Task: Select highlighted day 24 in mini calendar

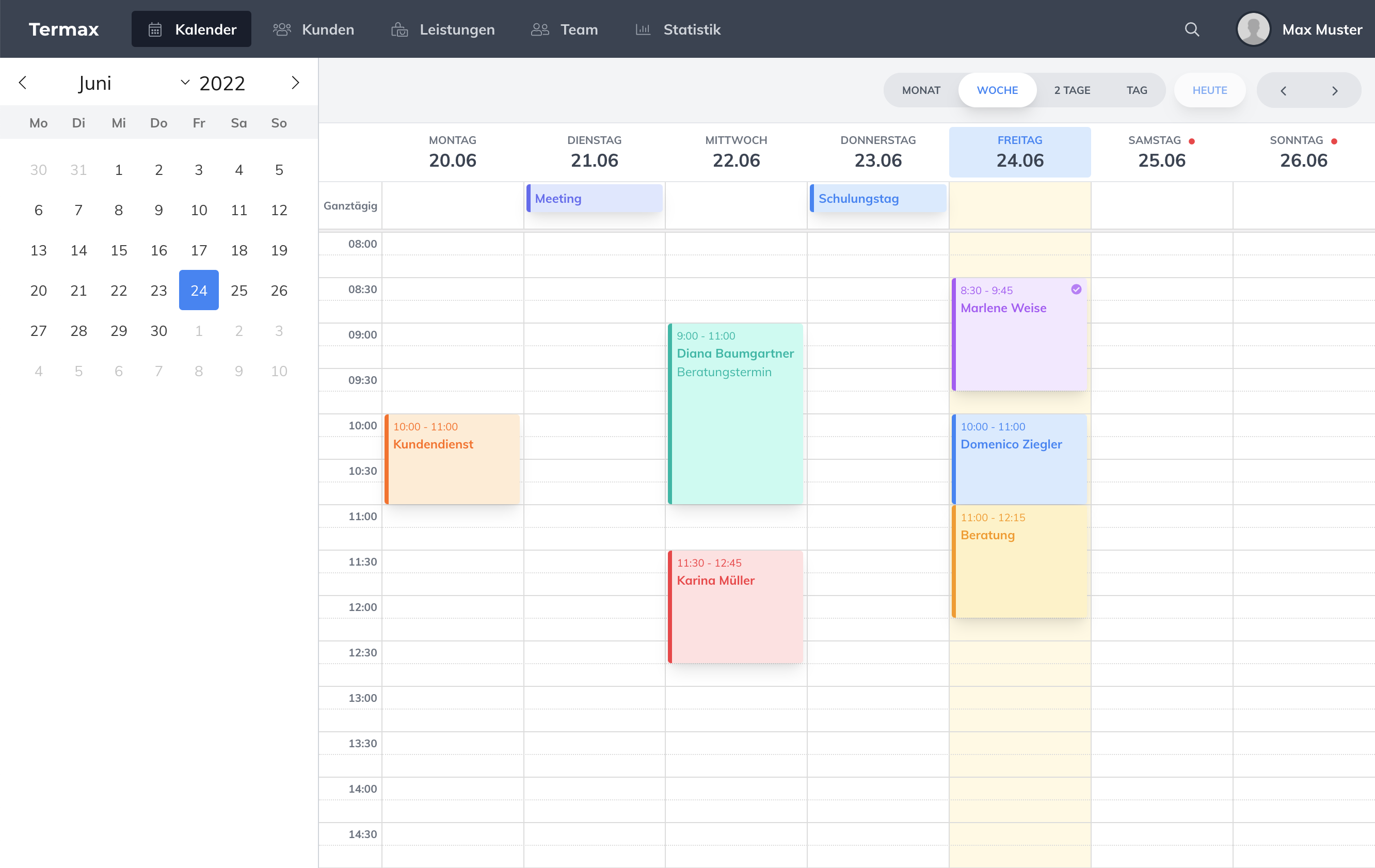Action: 199,290
